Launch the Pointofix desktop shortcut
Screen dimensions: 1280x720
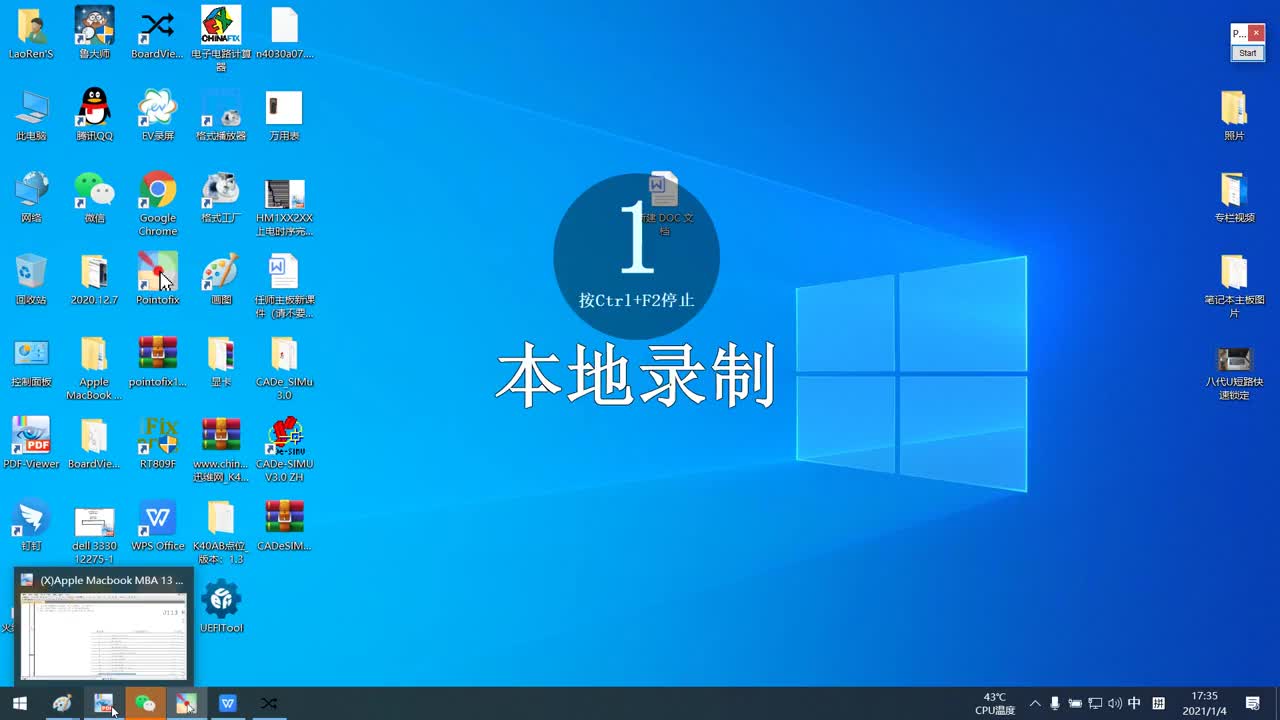[x=157, y=279]
